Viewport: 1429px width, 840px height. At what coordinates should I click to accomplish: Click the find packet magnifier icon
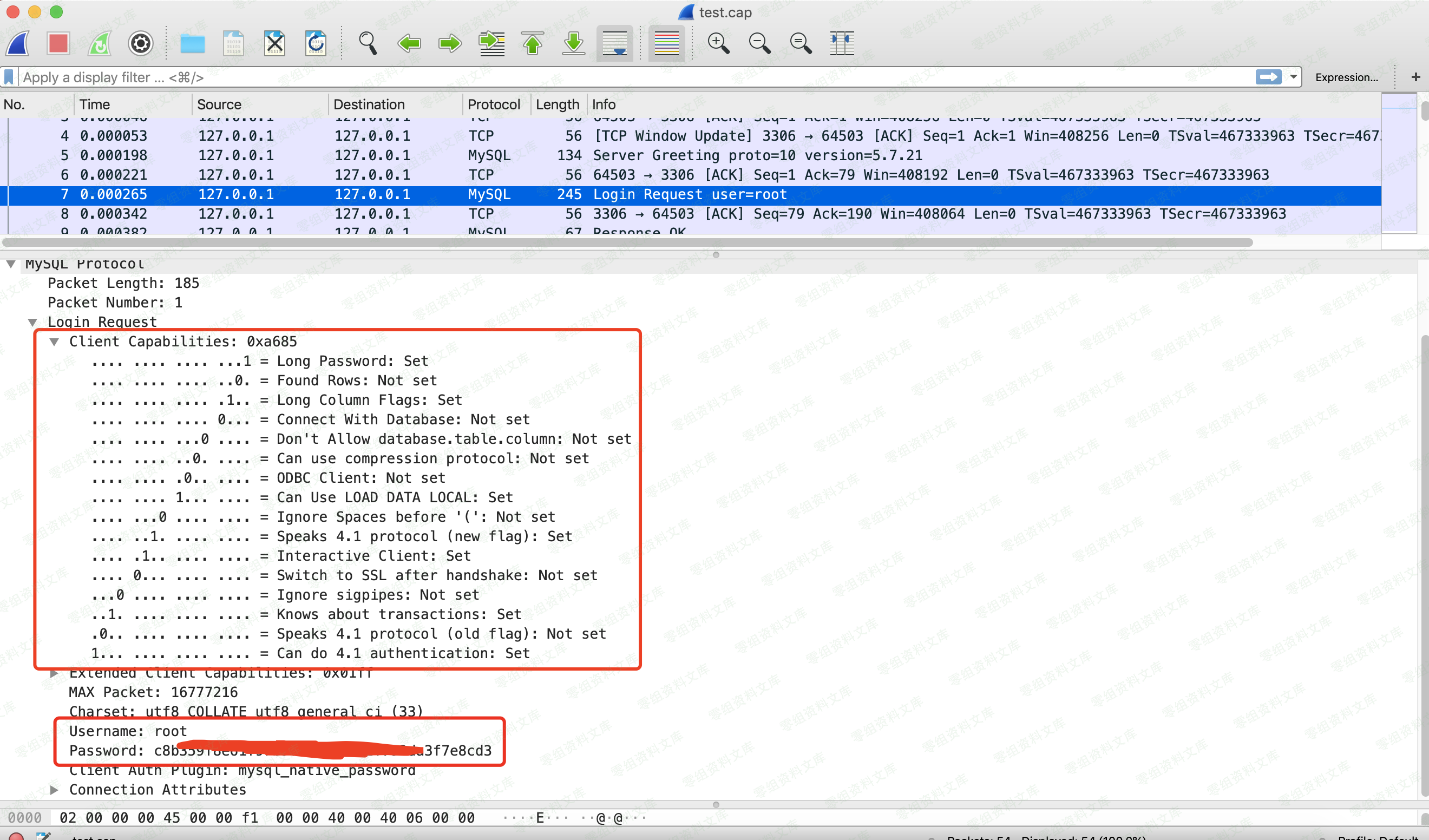[x=368, y=44]
